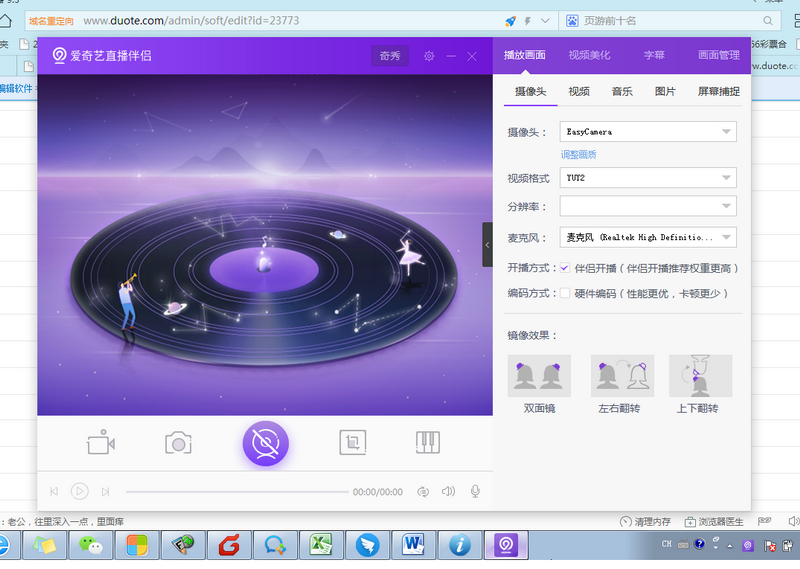Mute the speaker volume icon
This screenshot has width=800, height=569.
pos(449,492)
